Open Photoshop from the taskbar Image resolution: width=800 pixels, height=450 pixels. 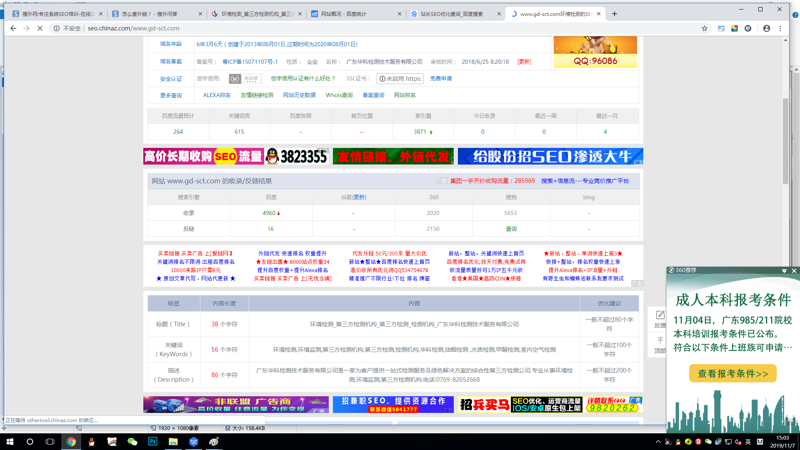click(x=153, y=441)
